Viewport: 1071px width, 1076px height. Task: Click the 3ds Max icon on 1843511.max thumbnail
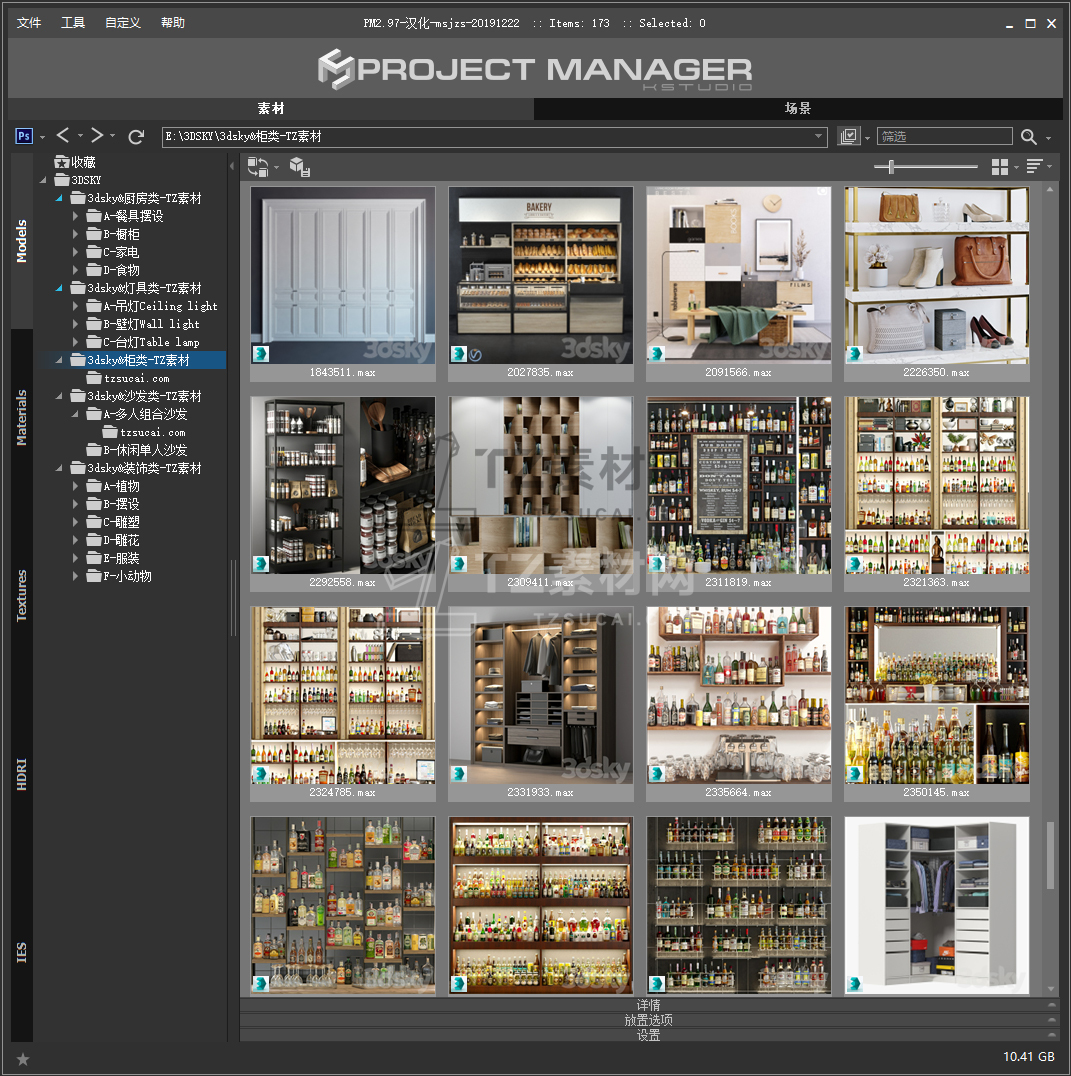click(260, 354)
